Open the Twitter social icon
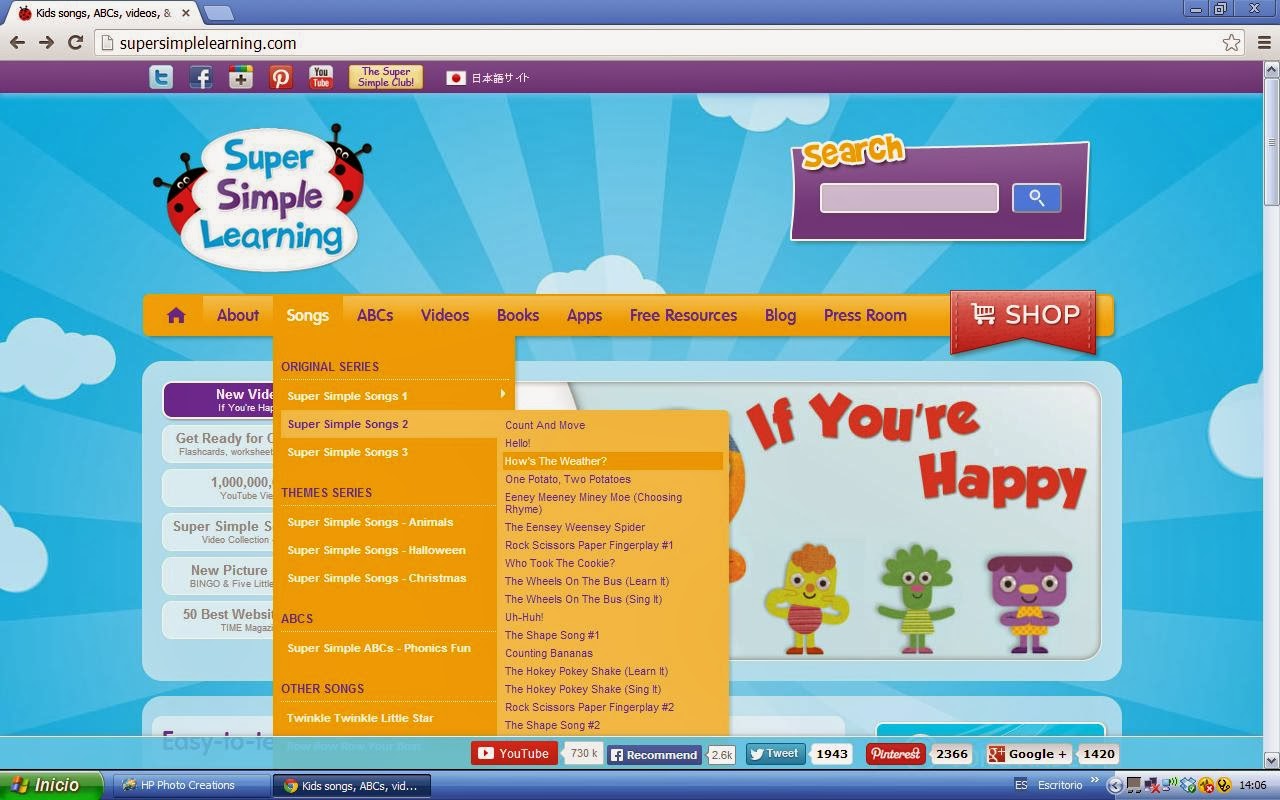Viewport: 1280px width, 800px height. (161, 77)
